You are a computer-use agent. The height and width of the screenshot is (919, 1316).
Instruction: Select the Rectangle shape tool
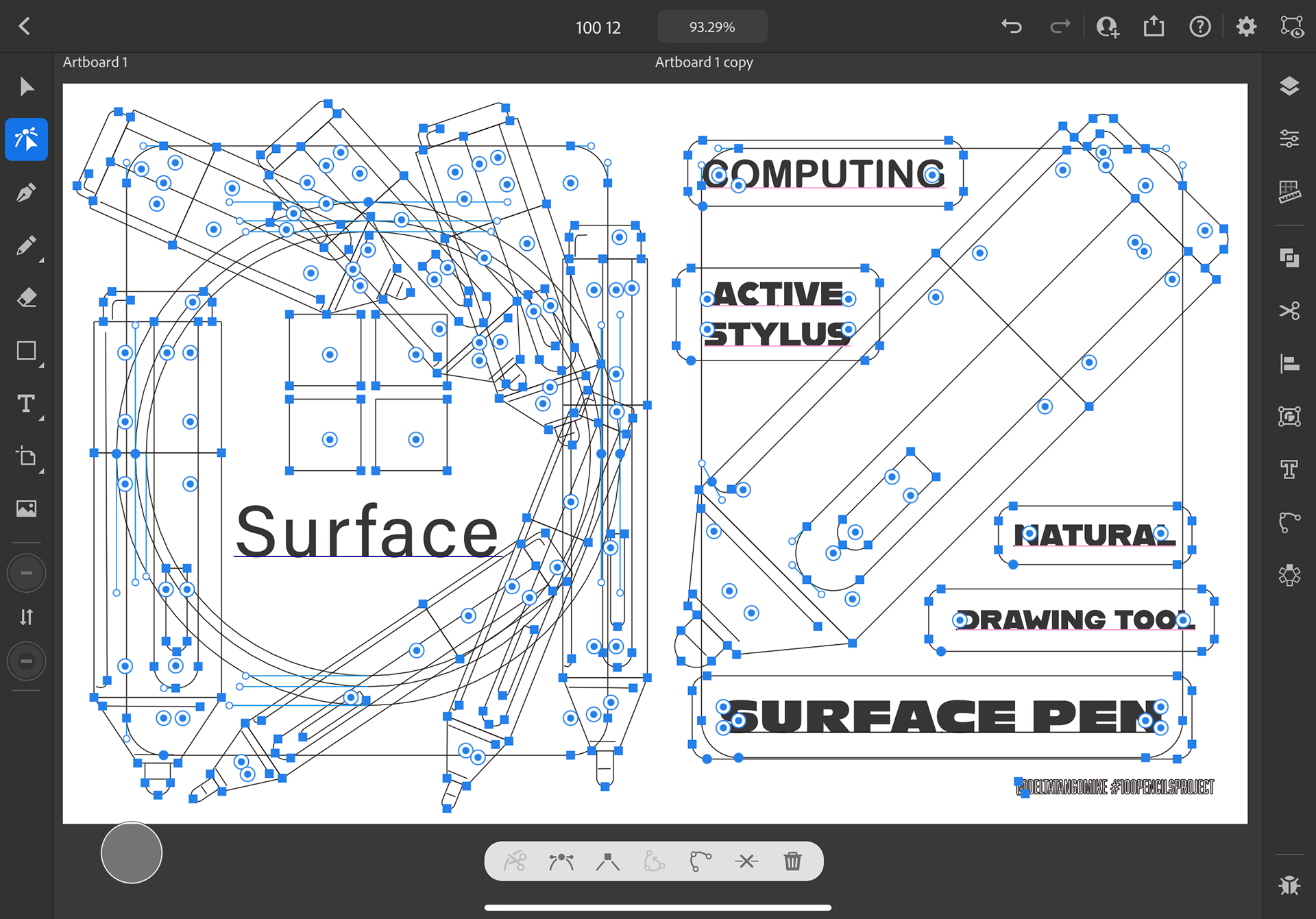(x=26, y=351)
